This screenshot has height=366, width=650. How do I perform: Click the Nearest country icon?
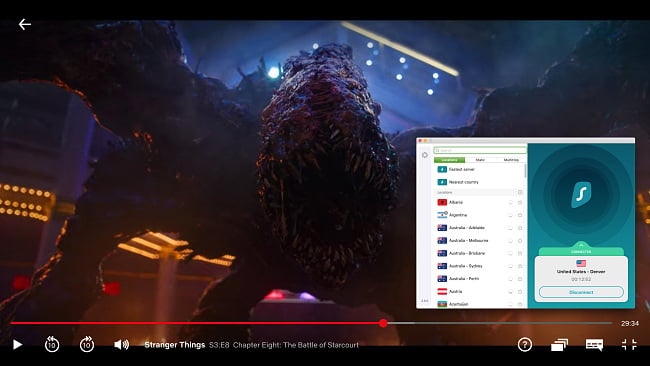point(442,182)
